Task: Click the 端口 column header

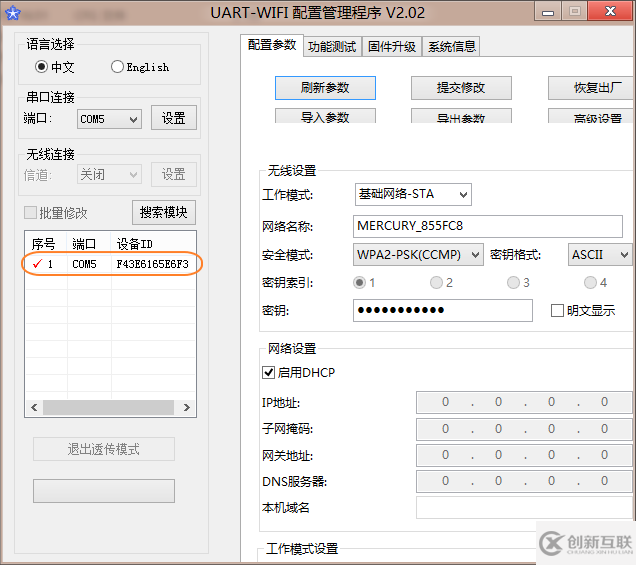Action: pyautogui.click(x=84, y=244)
